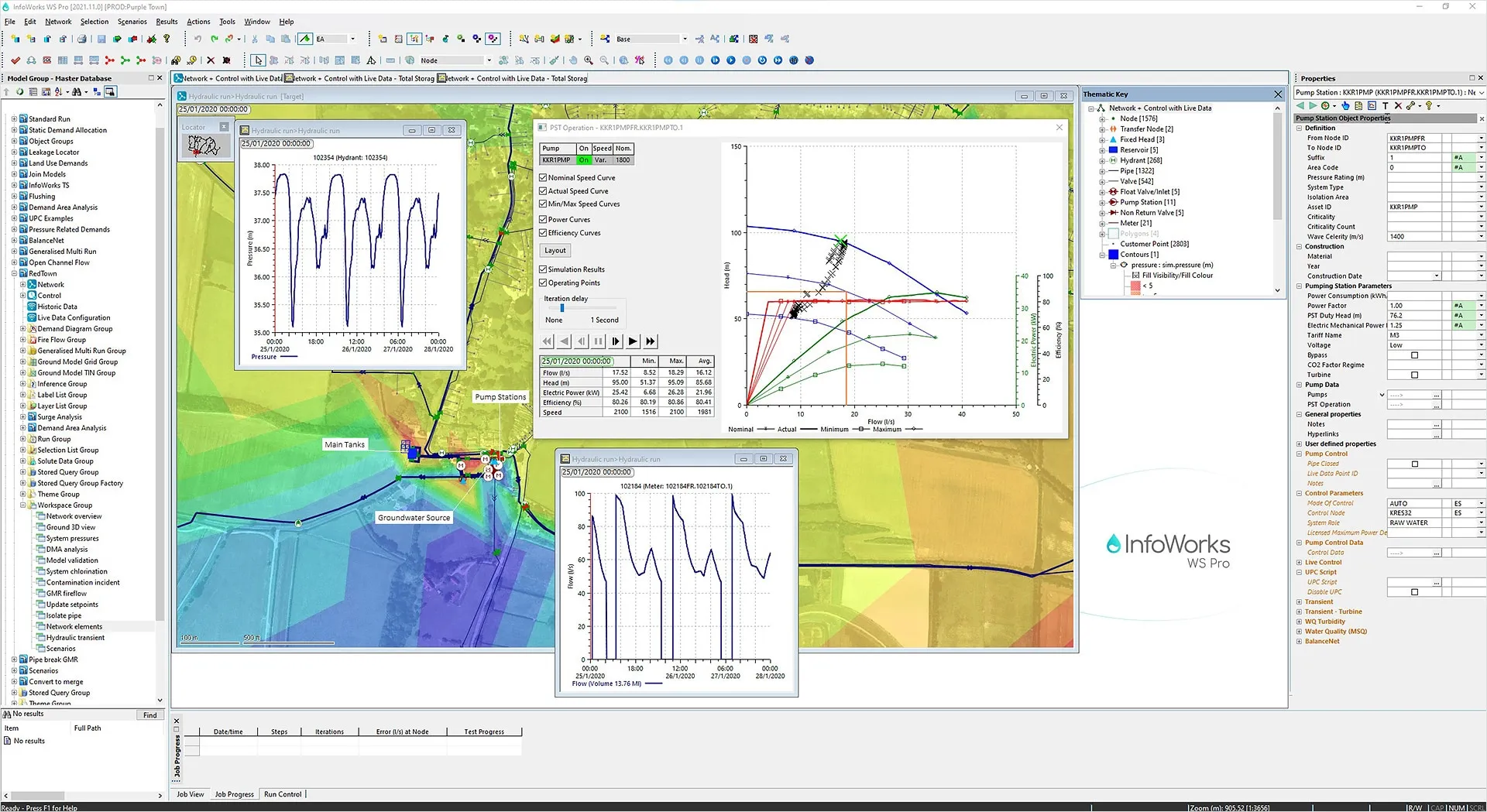Open the Base scenario dropdown
This screenshot has height=812, width=1487.
point(685,38)
